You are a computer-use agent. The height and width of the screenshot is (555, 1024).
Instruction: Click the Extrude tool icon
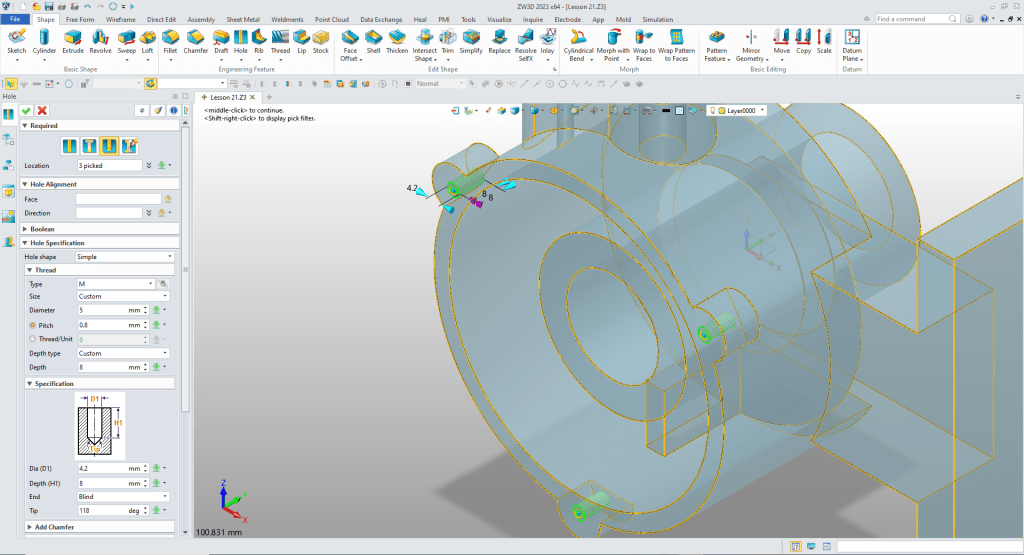coord(73,41)
